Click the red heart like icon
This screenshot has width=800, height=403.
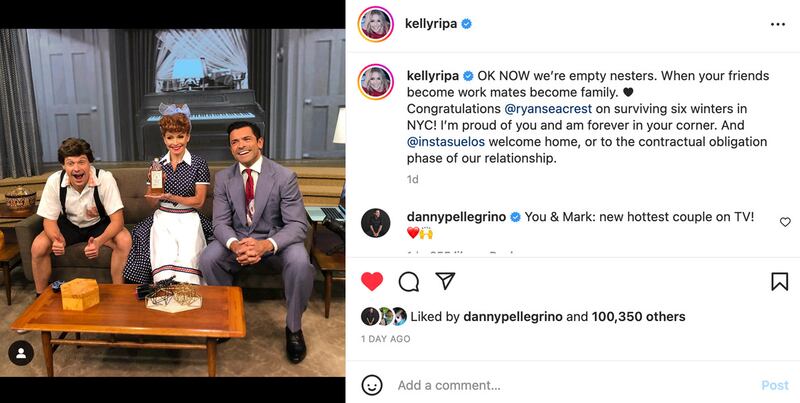[x=372, y=281]
